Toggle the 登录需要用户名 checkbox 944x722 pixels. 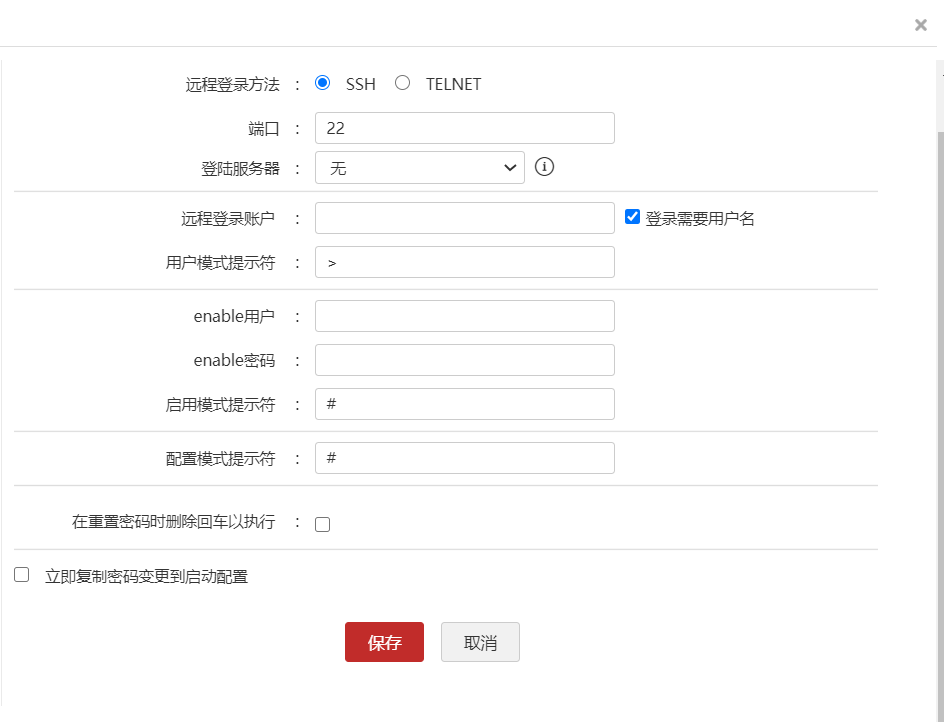pyautogui.click(x=632, y=217)
